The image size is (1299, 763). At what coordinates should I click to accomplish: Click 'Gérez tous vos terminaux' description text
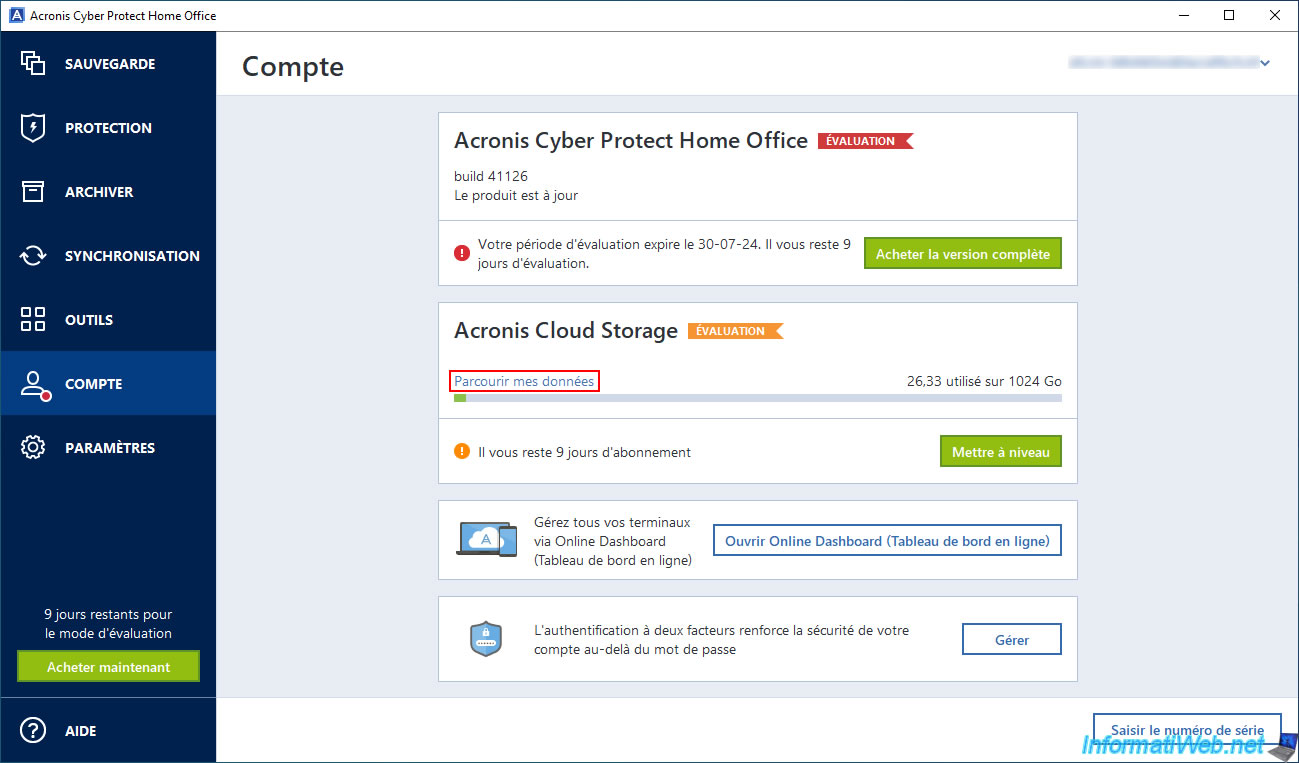[x=613, y=541]
